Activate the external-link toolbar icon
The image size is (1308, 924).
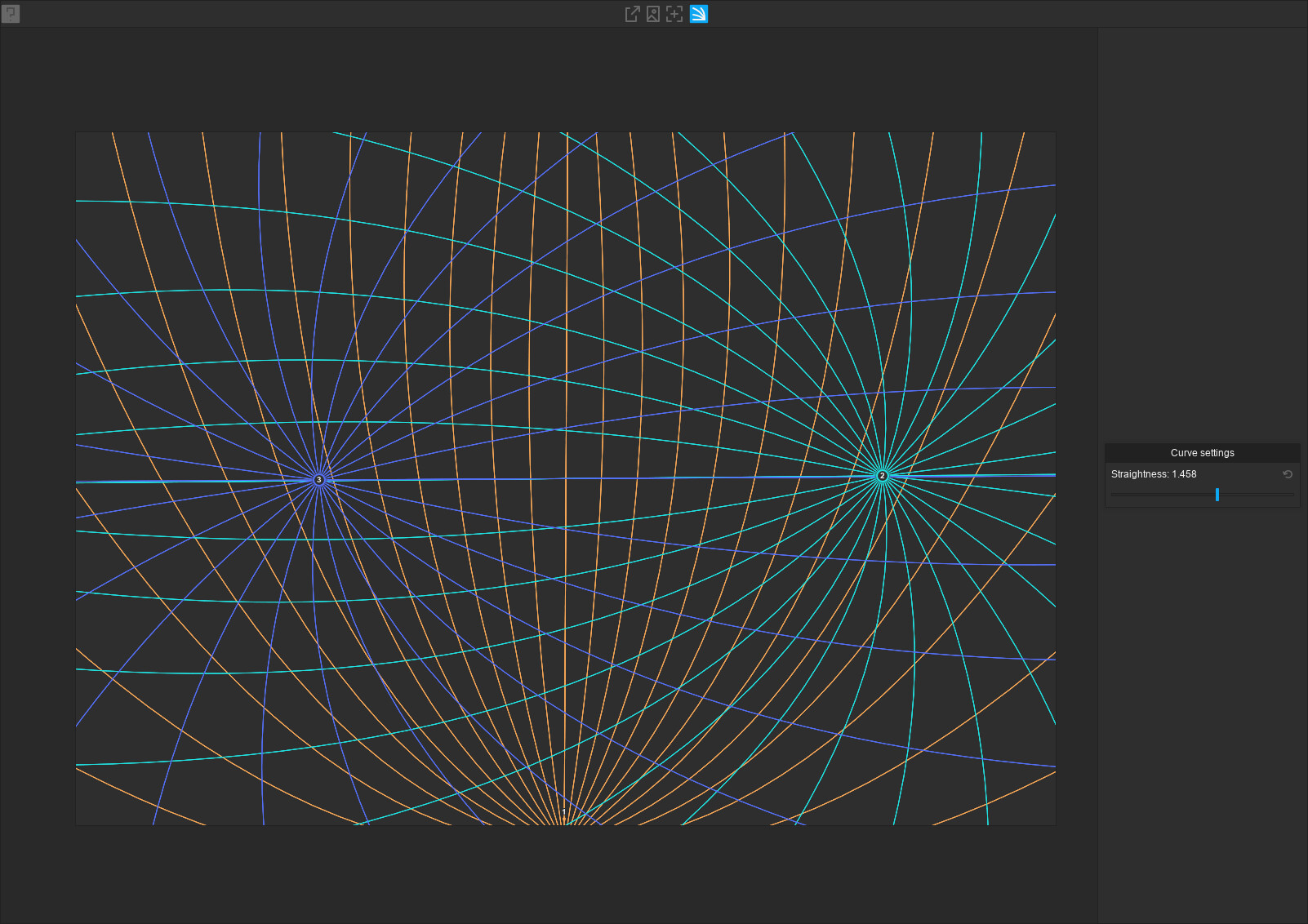[x=631, y=14]
